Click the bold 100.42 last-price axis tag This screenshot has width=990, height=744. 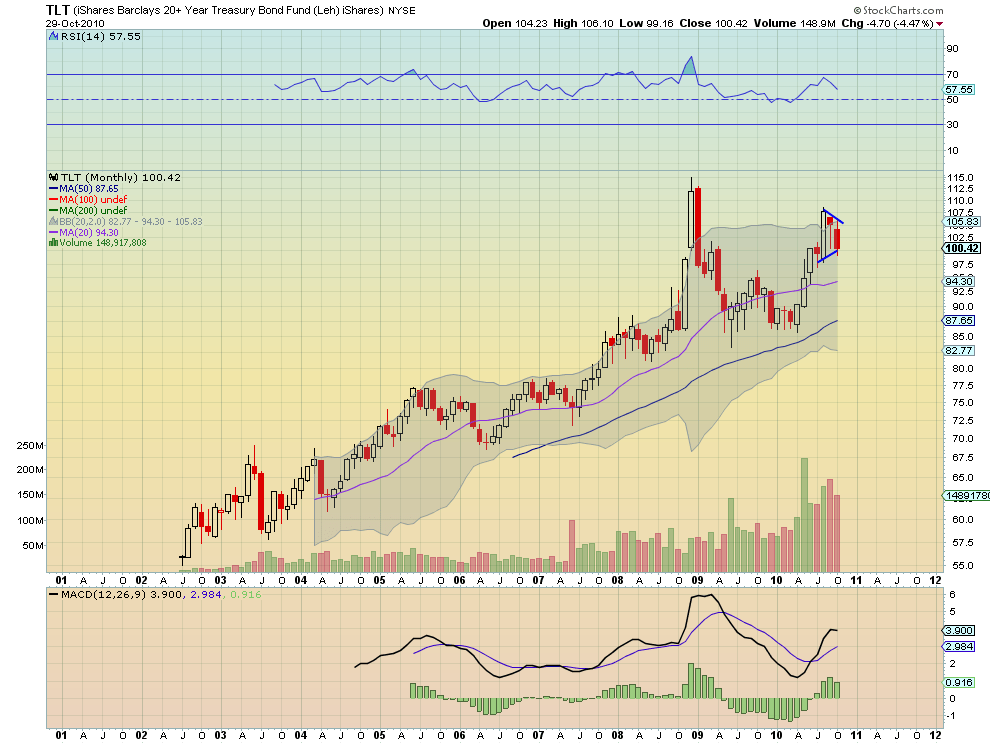coord(962,248)
